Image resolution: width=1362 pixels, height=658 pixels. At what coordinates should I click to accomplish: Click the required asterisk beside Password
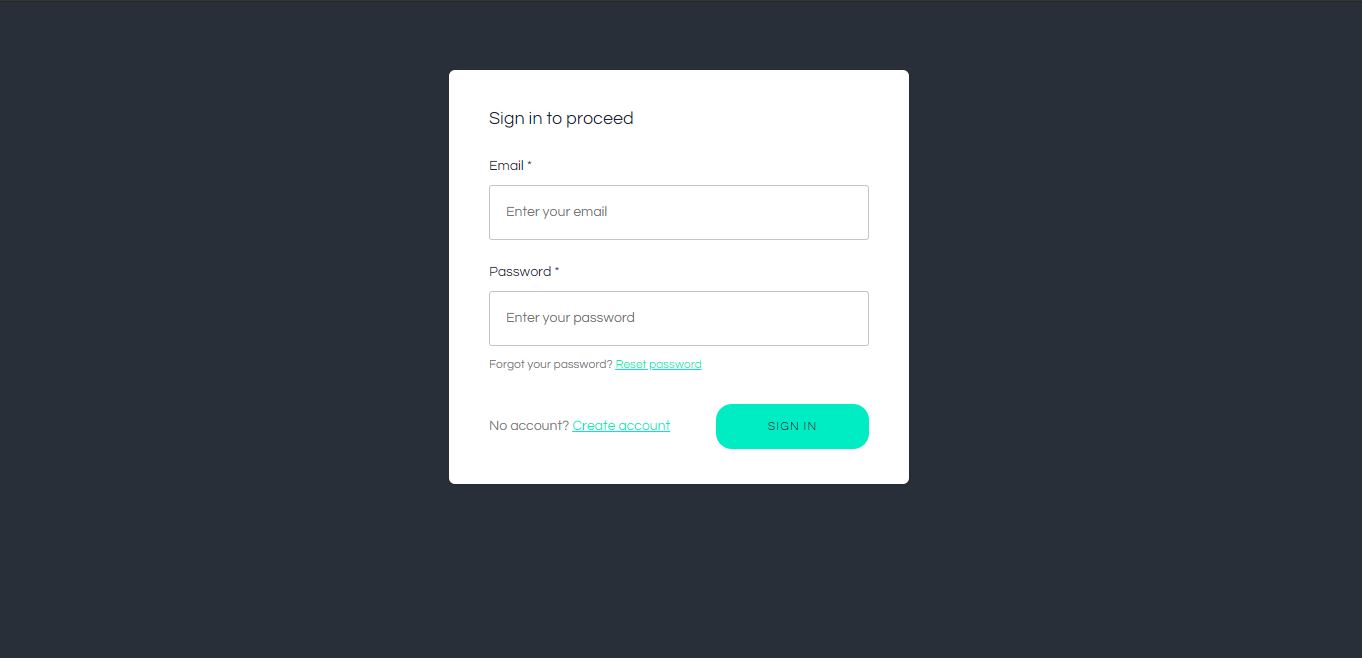pos(557,271)
